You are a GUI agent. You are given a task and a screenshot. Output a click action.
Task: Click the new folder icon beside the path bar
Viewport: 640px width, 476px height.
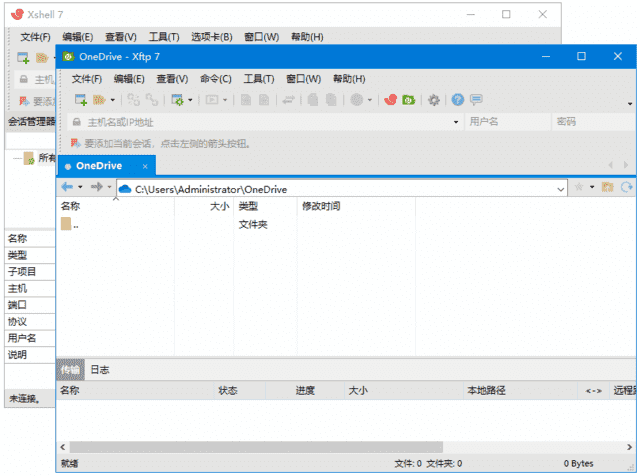pos(608,187)
